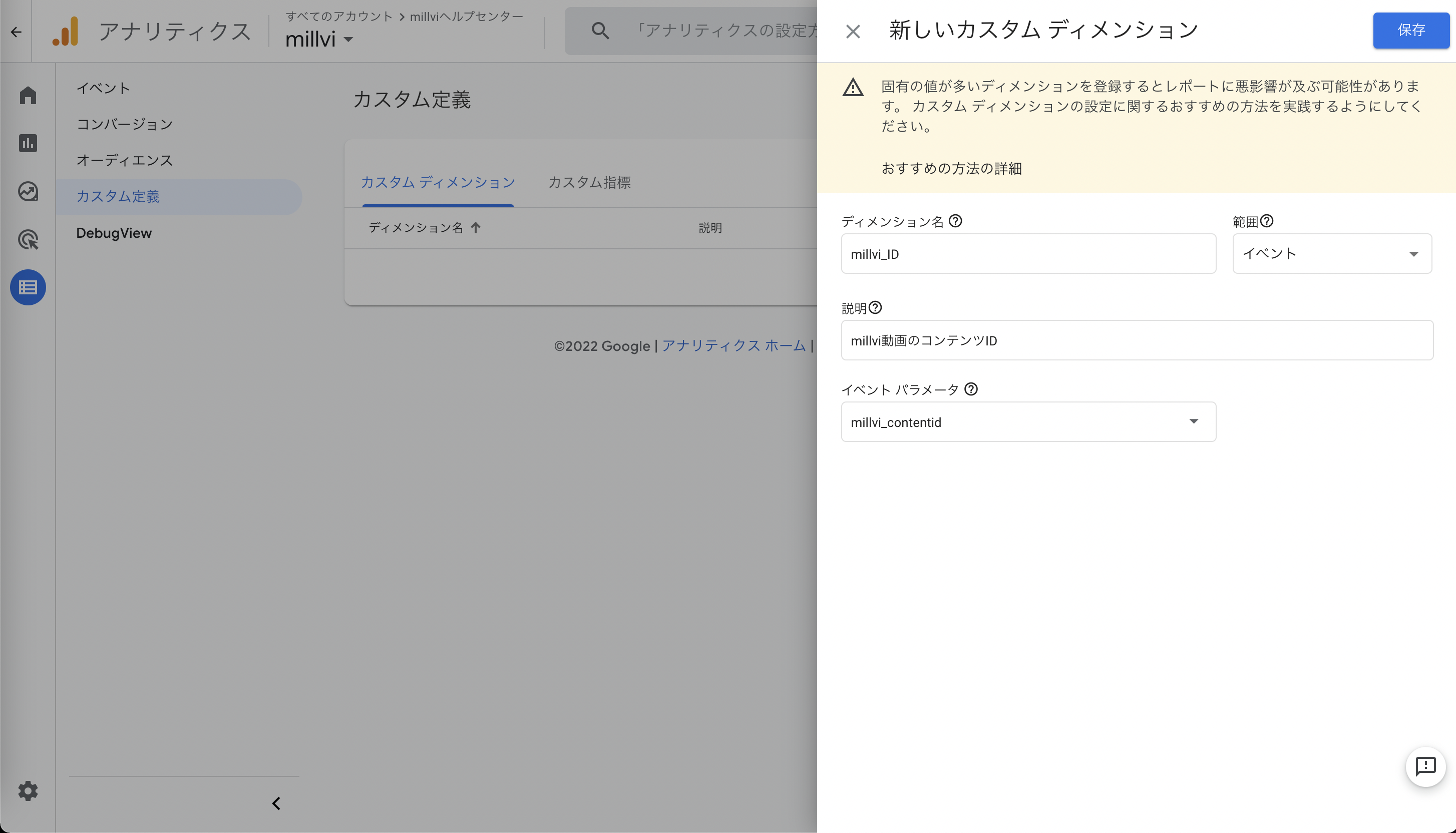Click the back arrow in the header
This screenshot has height=833, width=1456.
pos(16,32)
